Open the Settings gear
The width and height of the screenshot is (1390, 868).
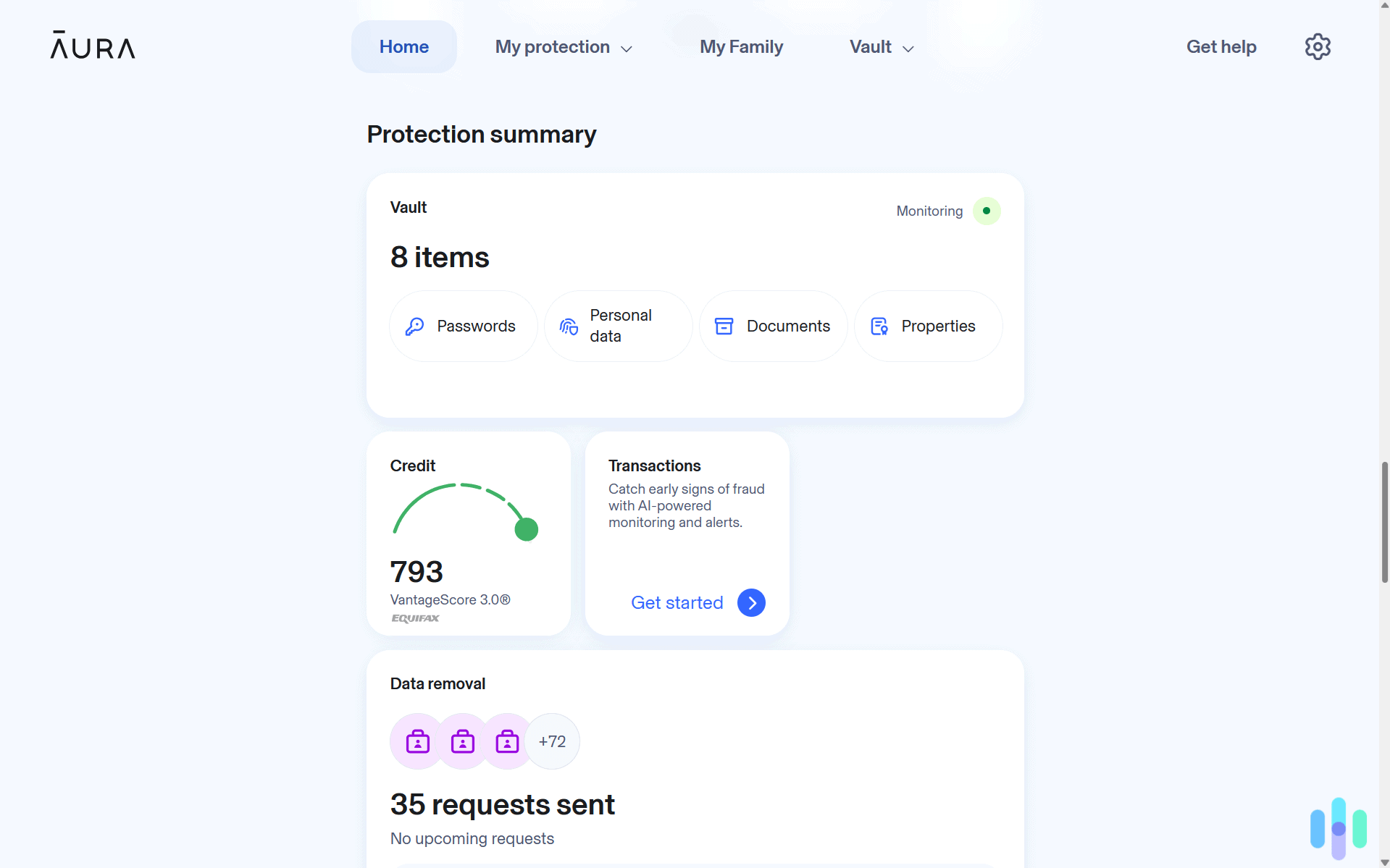[x=1317, y=46]
